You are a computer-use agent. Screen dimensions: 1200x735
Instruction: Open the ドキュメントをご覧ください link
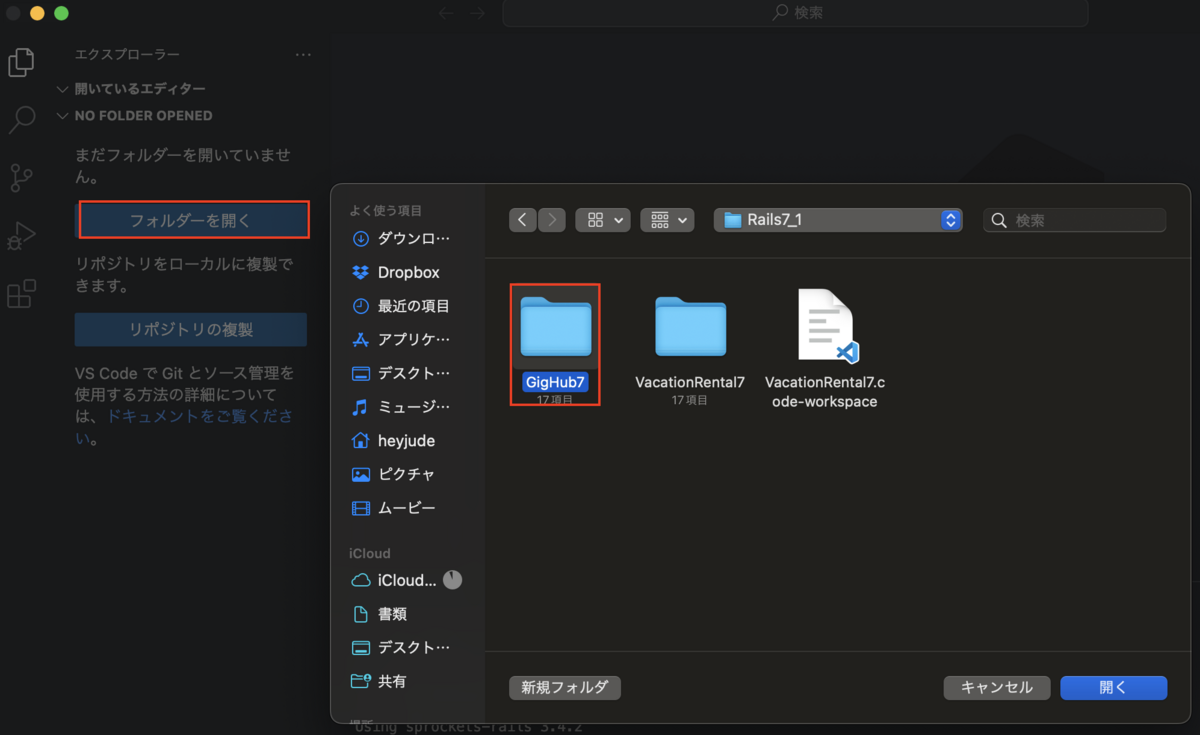(x=184, y=427)
